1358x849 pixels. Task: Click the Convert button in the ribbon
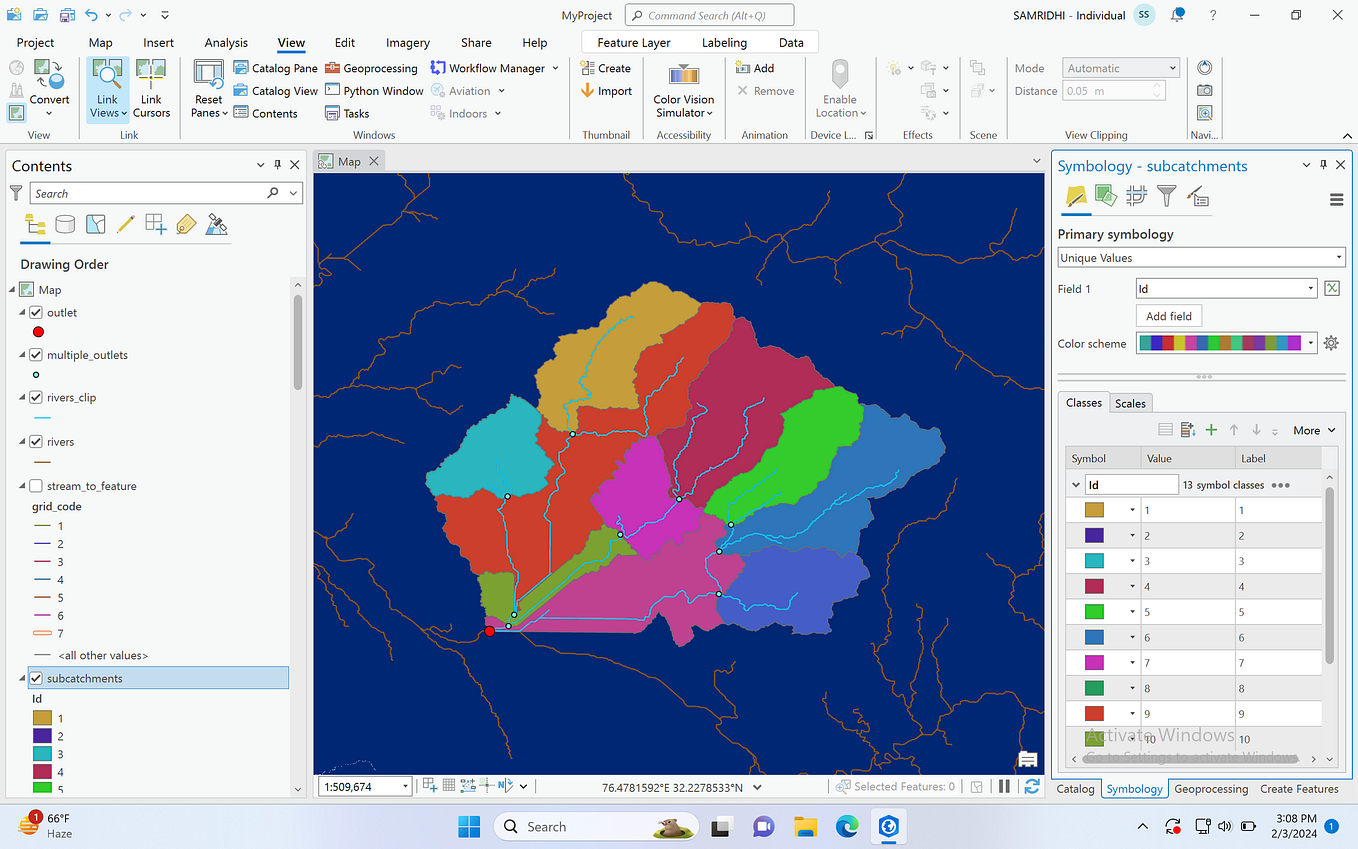pos(49,90)
